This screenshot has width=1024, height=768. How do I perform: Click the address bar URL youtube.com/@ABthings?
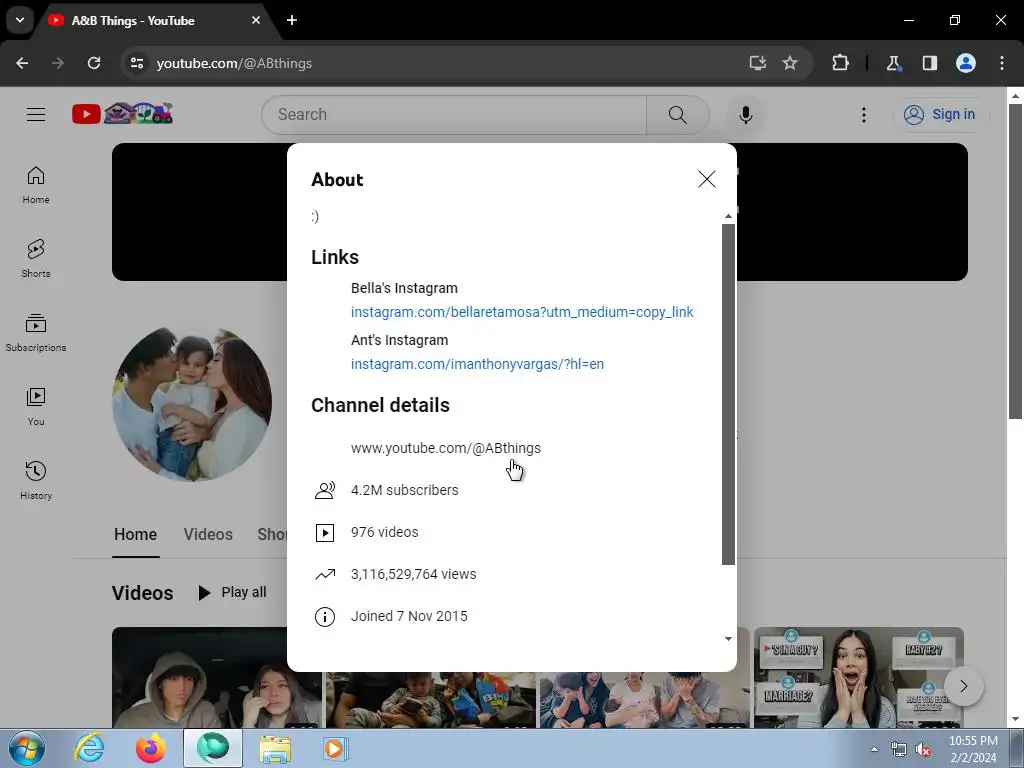[234, 63]
